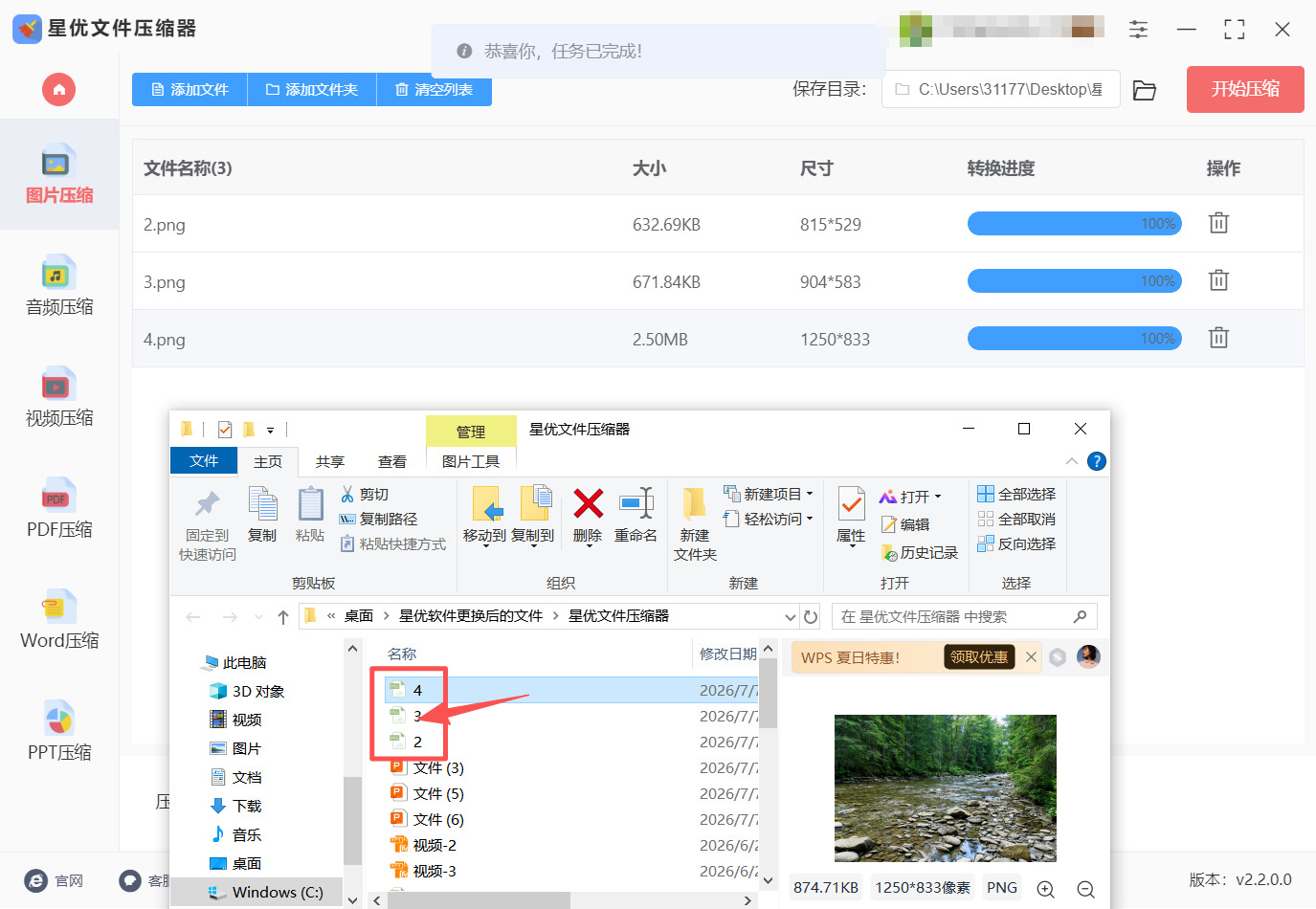Open 图片压缩 image compression module
The height and width of the screenshot is (909, 1316).
pos(59,174)
